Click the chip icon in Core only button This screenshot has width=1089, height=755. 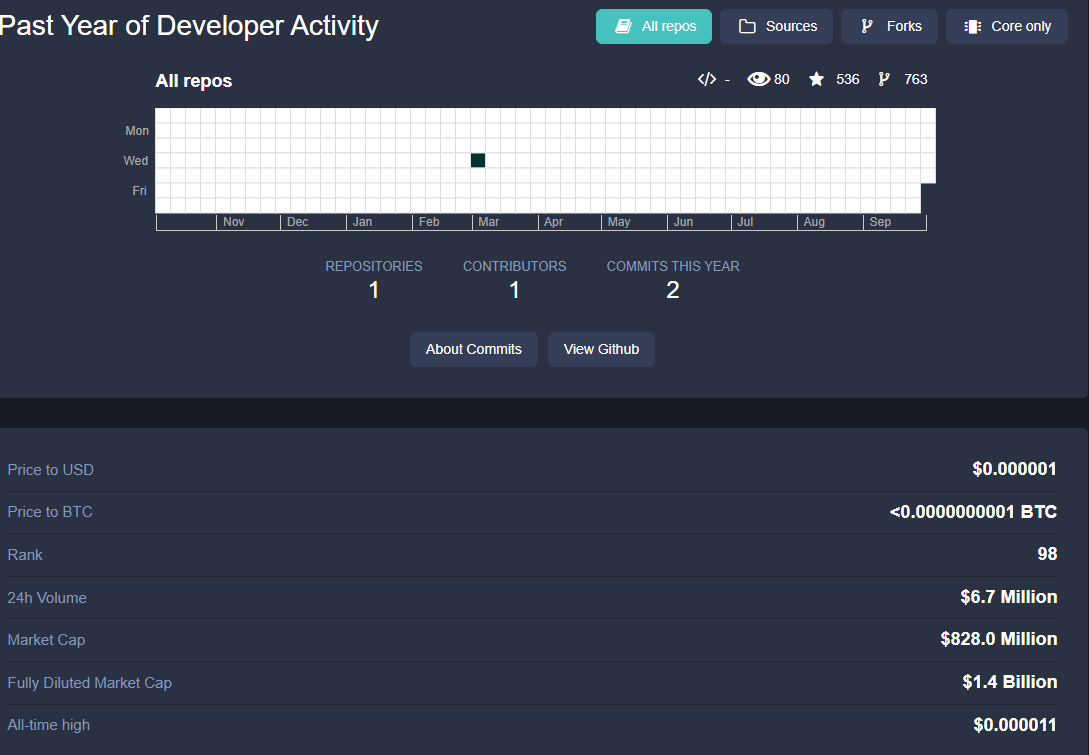coord(972,26)
